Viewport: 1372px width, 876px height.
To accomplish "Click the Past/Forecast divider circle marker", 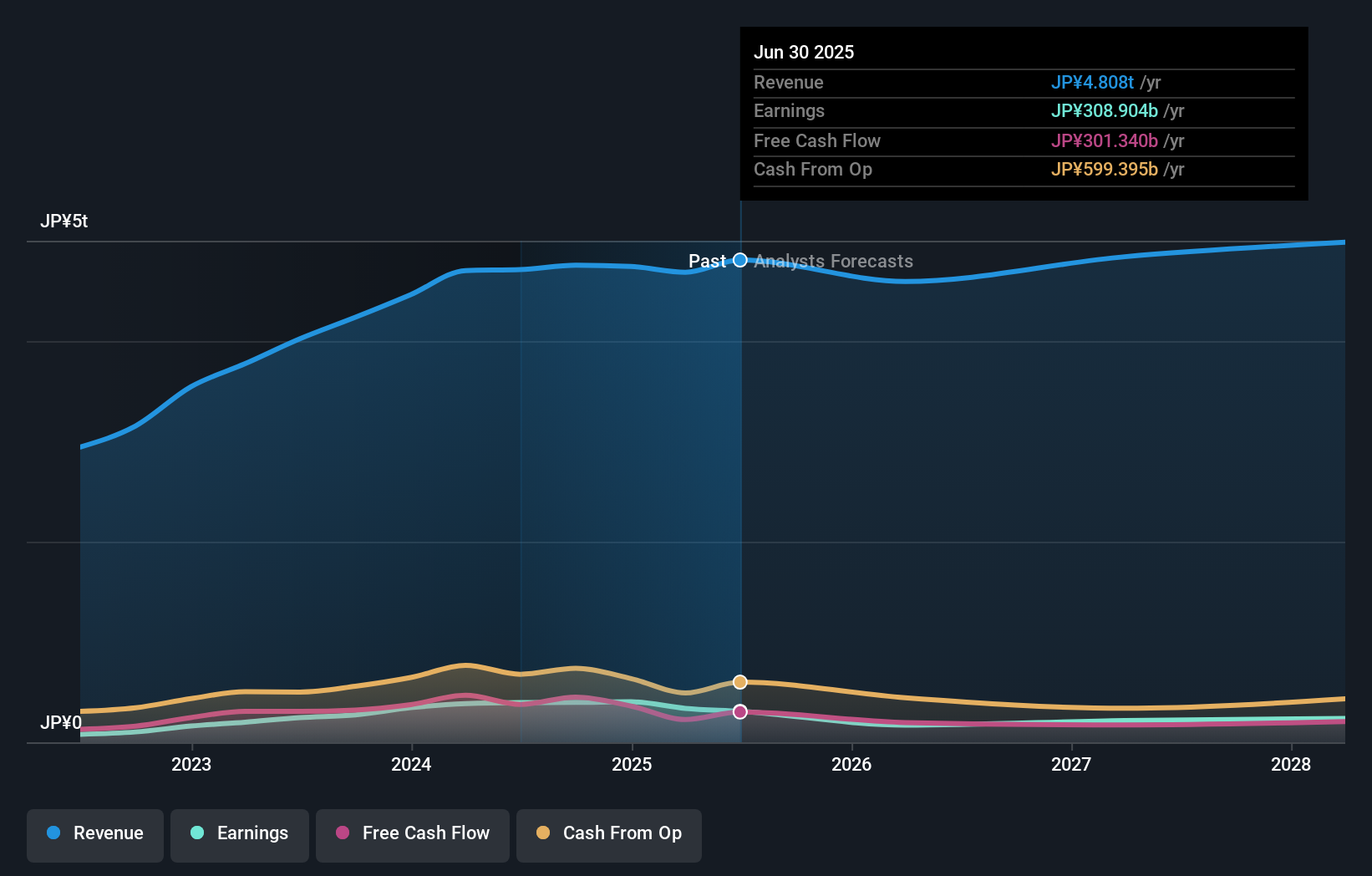I will [x=740, y=260].
